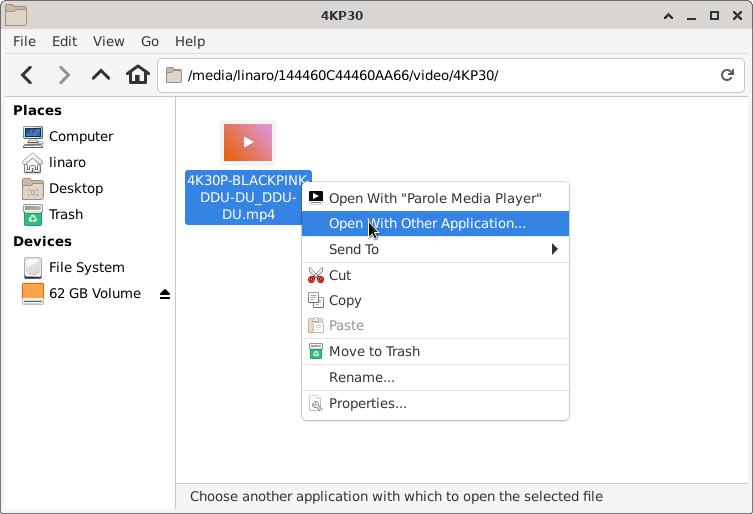
Task: Select the mp4 video thumbnail
Action: point(248,143)
